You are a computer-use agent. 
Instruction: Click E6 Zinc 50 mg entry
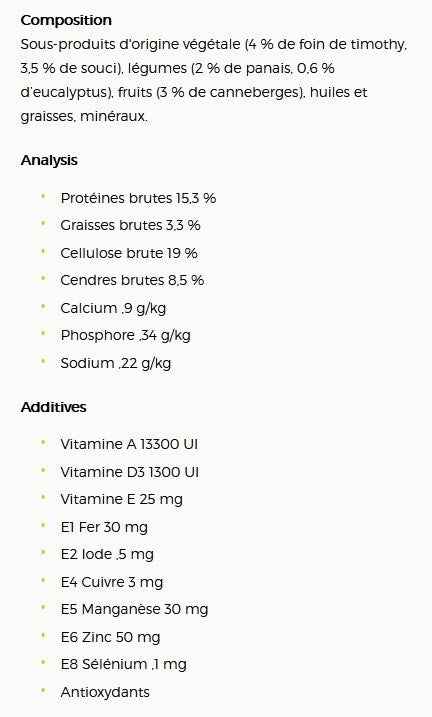click(110, 637)
